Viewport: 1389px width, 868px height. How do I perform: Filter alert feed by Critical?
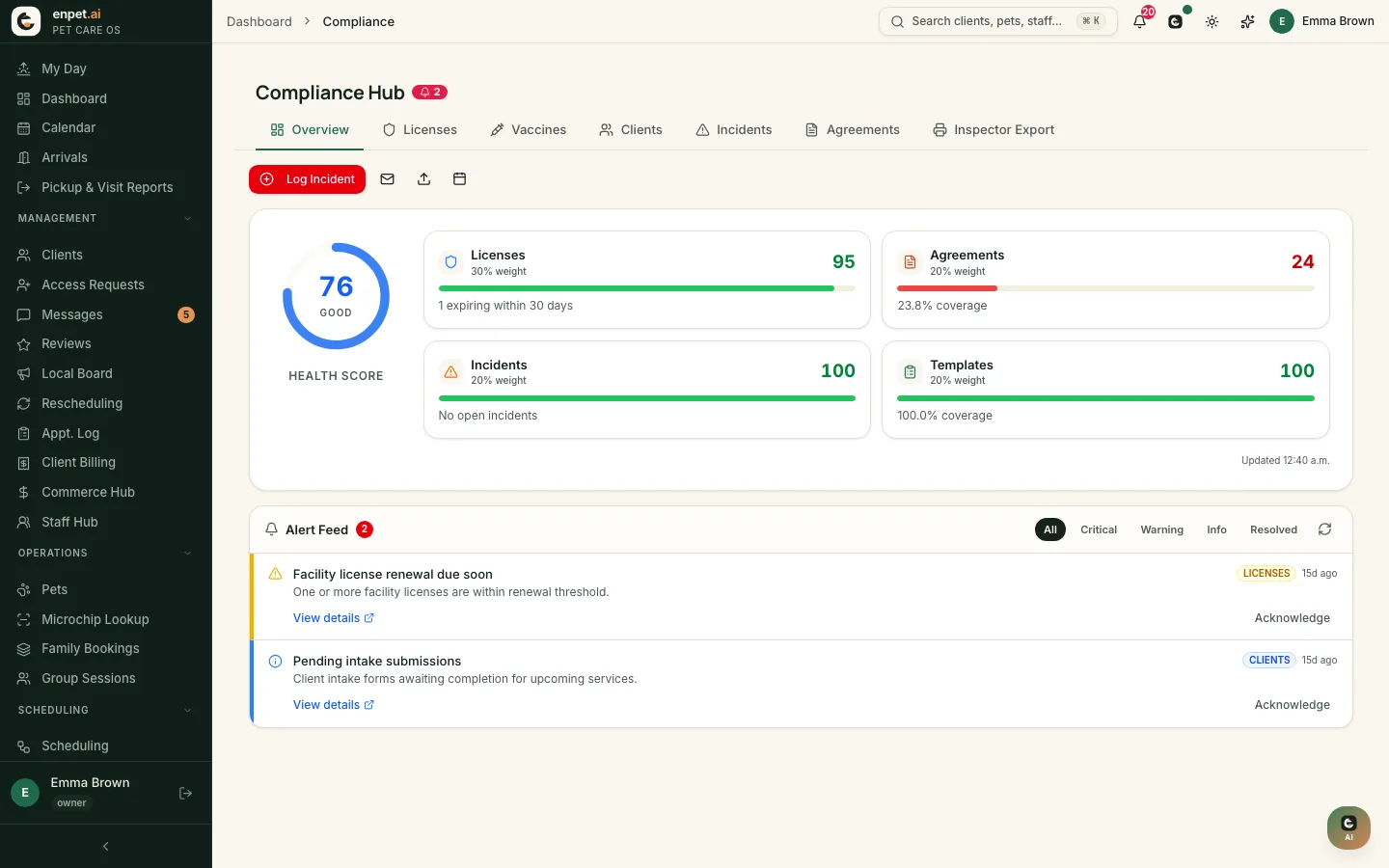tap(1099, 529)
